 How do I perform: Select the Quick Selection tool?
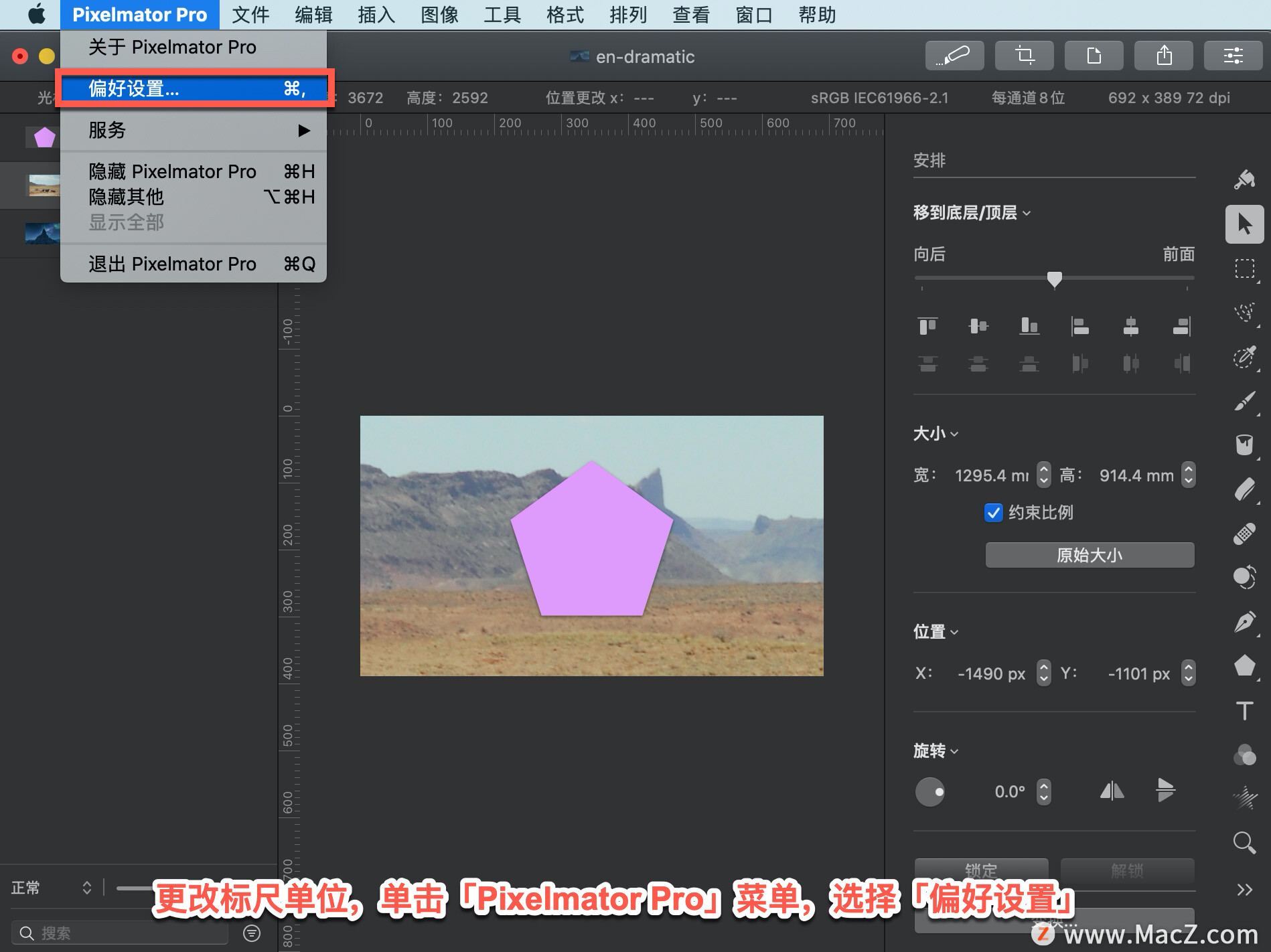(1244, 313)
